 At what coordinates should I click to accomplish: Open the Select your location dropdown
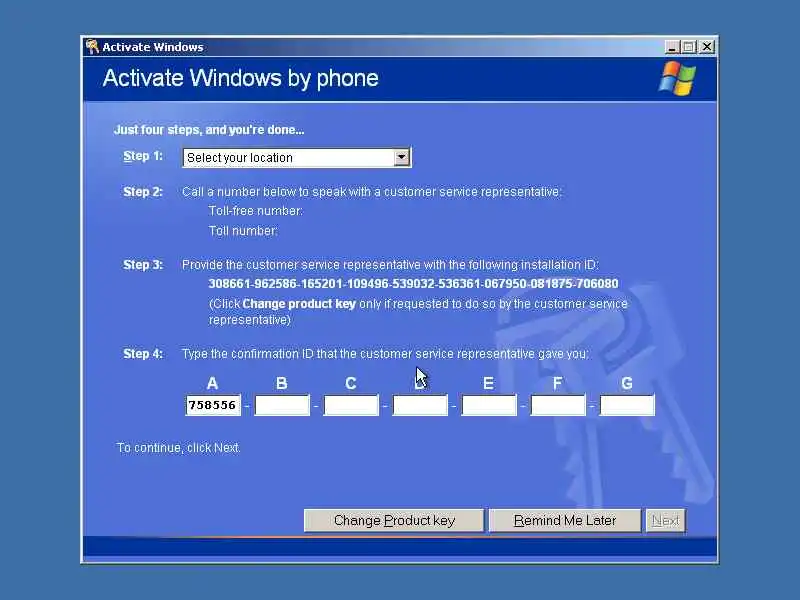tap(296, 158)
